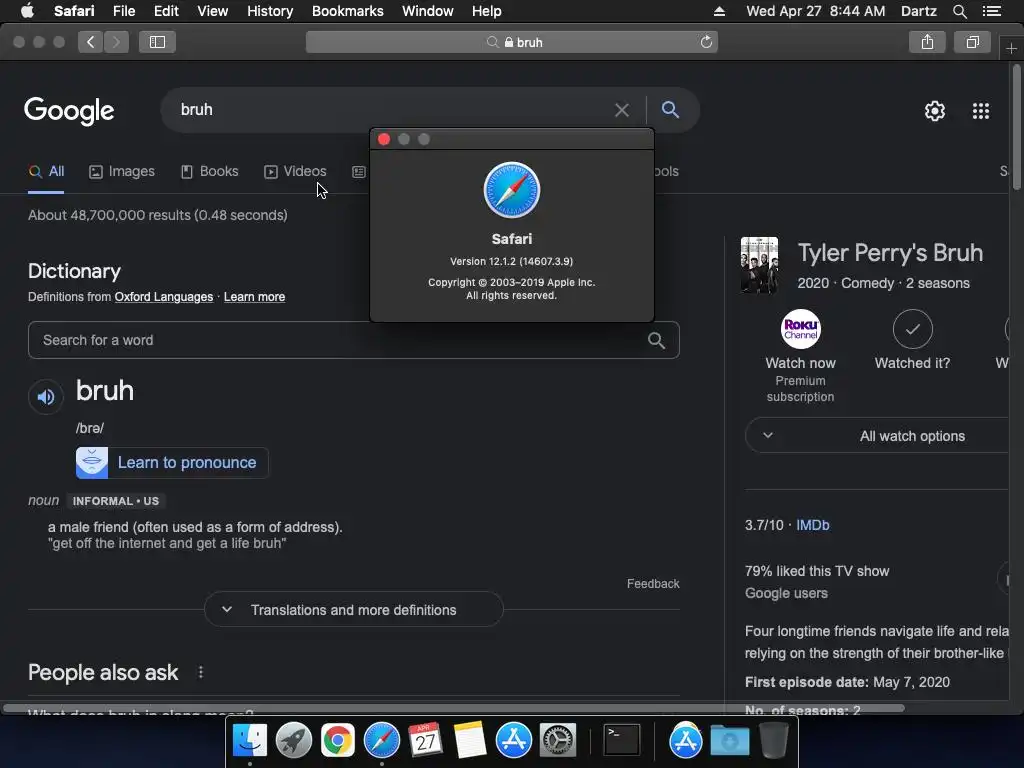1024x768 pixels.
Task: Click the vertical page scrollbar thumb
Action: 1016,127
